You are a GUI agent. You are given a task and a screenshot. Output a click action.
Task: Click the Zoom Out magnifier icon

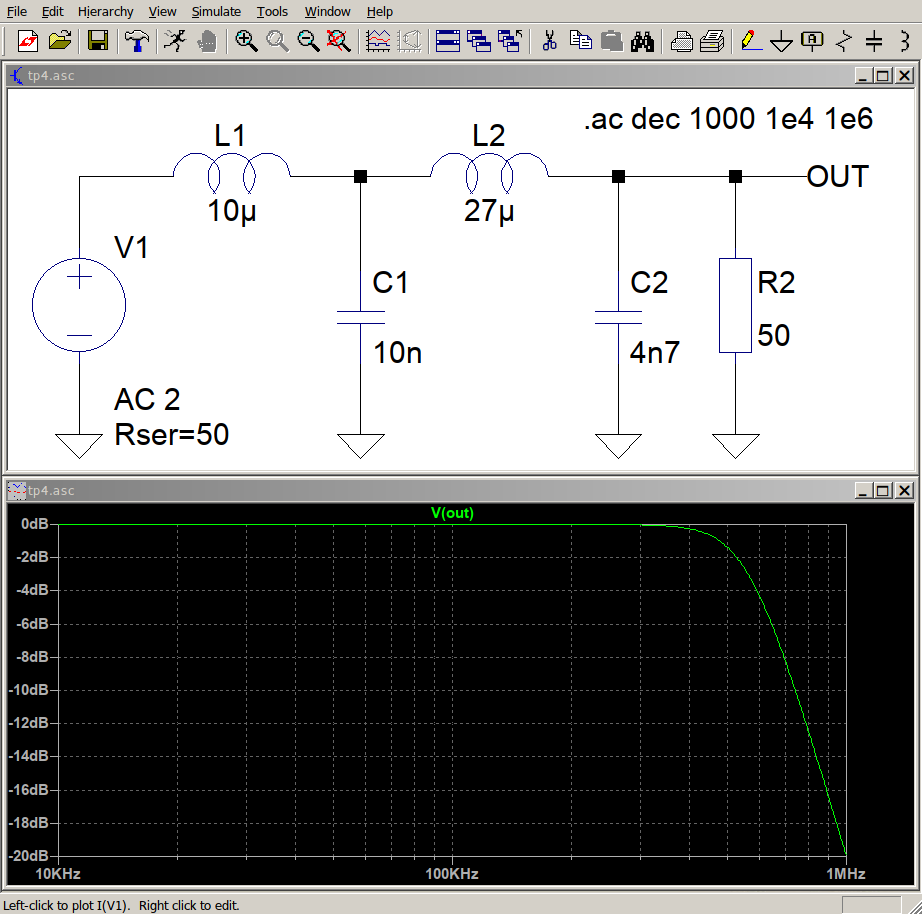[308, 41]
